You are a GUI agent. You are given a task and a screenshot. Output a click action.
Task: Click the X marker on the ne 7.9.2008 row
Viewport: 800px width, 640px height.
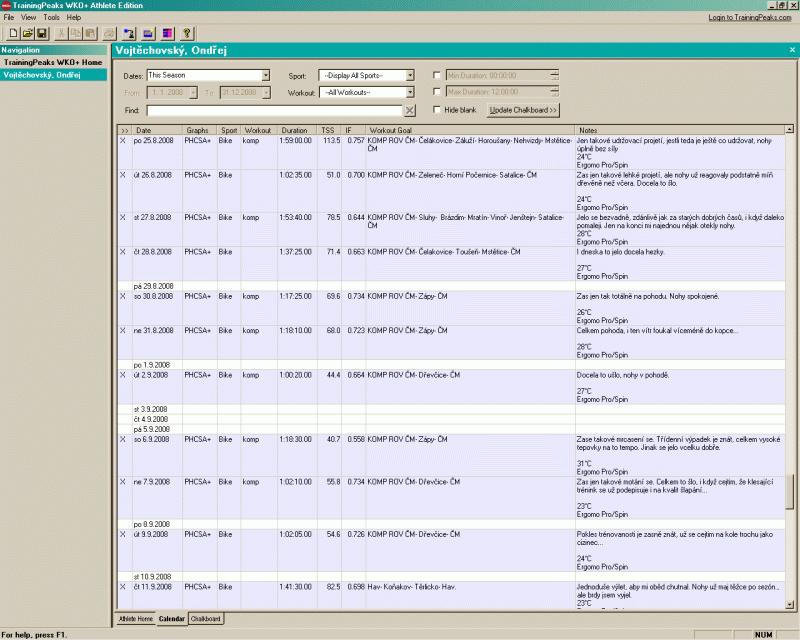pos(122,482)
